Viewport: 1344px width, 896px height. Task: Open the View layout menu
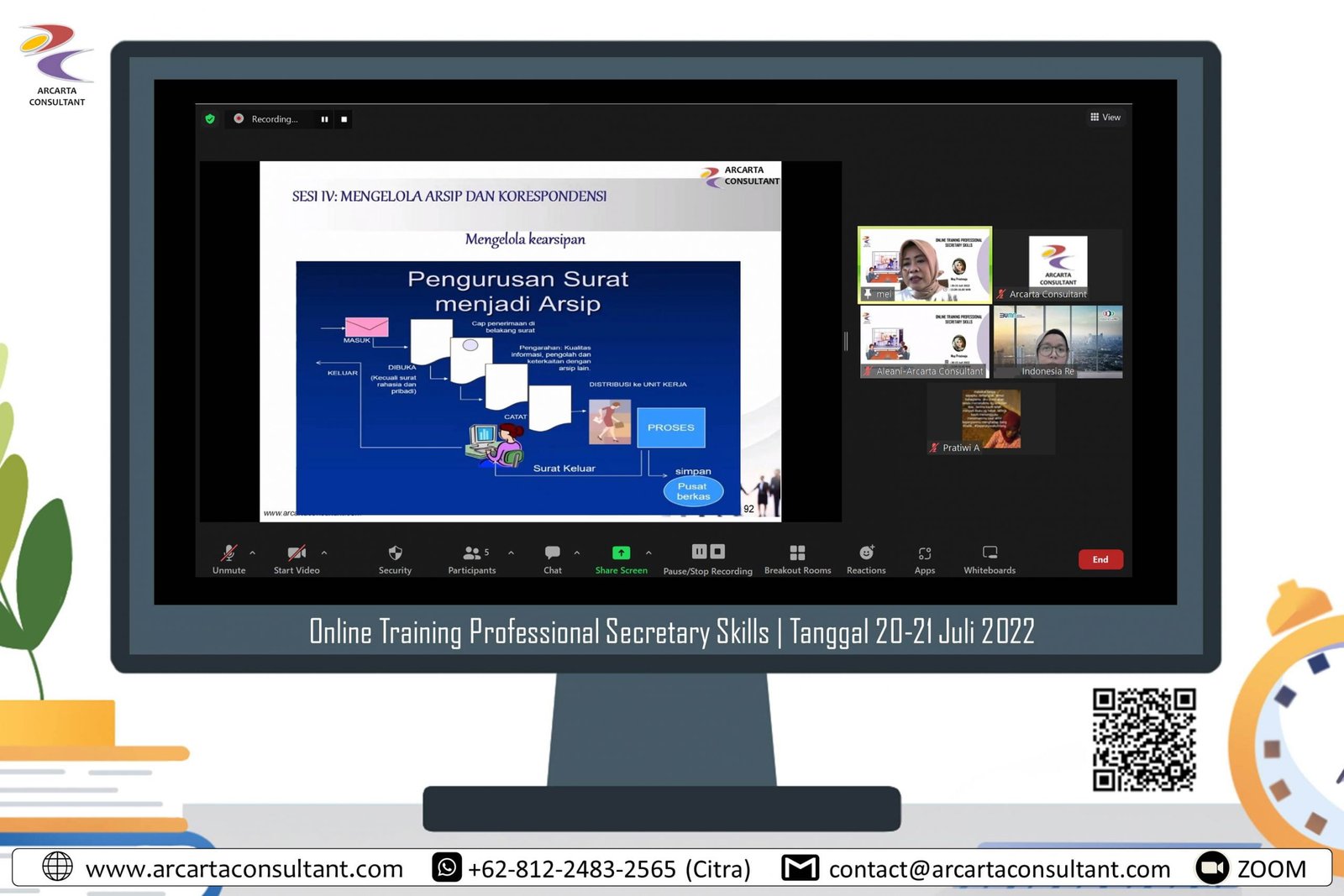coord(1105,118)
